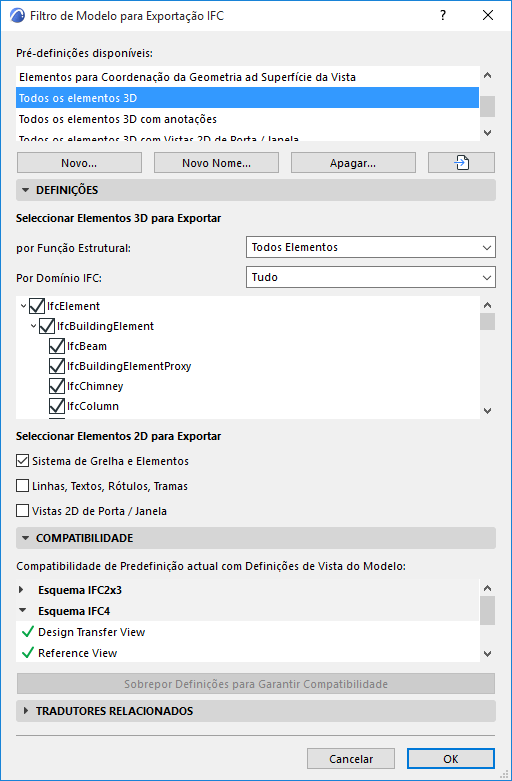This screenshot has width=512, height=781.
Task: Click the ARCHICAD logo in title bar
Action: click(x=17, y=16)
